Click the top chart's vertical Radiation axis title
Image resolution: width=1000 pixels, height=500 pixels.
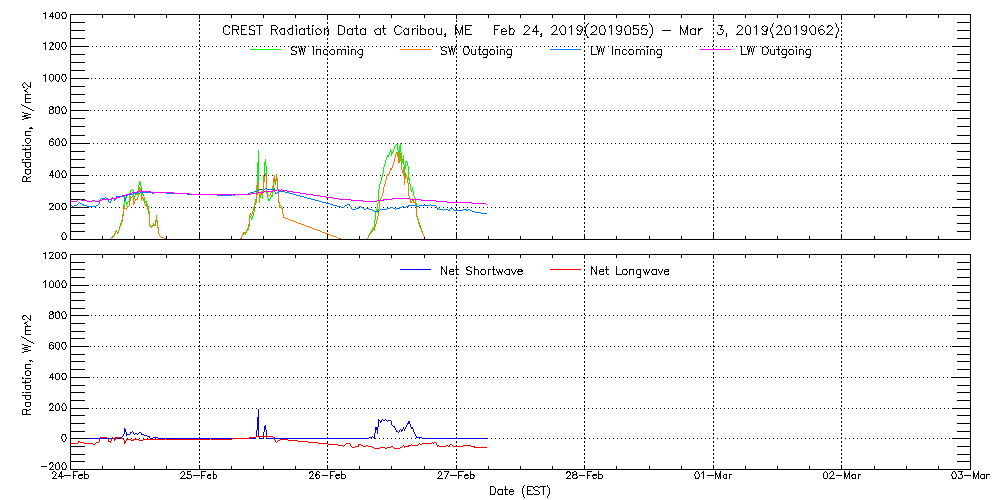click(x=28, y=128)
